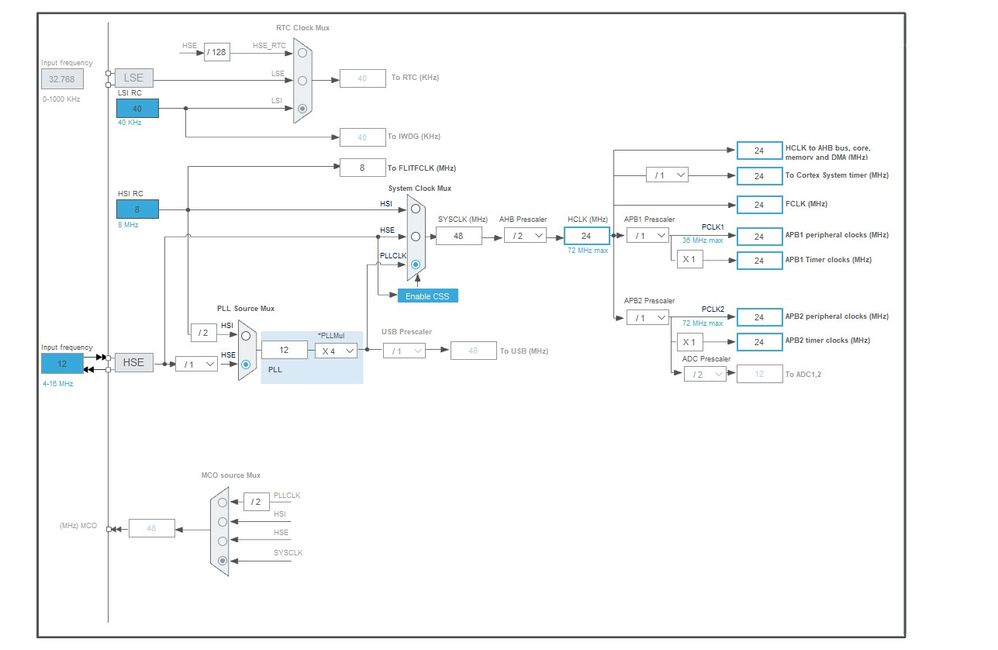Open the USB Prescaler dropdown
The width and height of the screenshot is (998, 650).
point(404,351)
